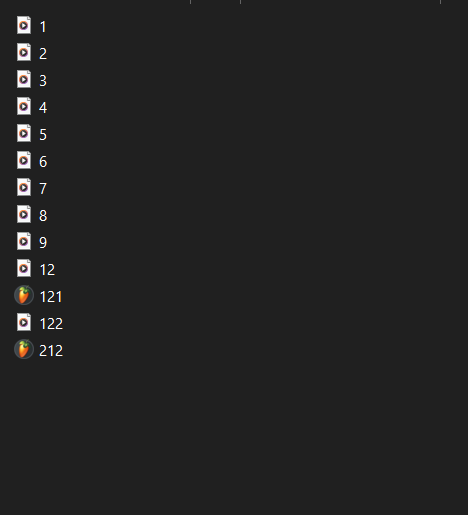Select the media icon beside file 122
This screenshot has width=468, height=515.
pos(24,322)
